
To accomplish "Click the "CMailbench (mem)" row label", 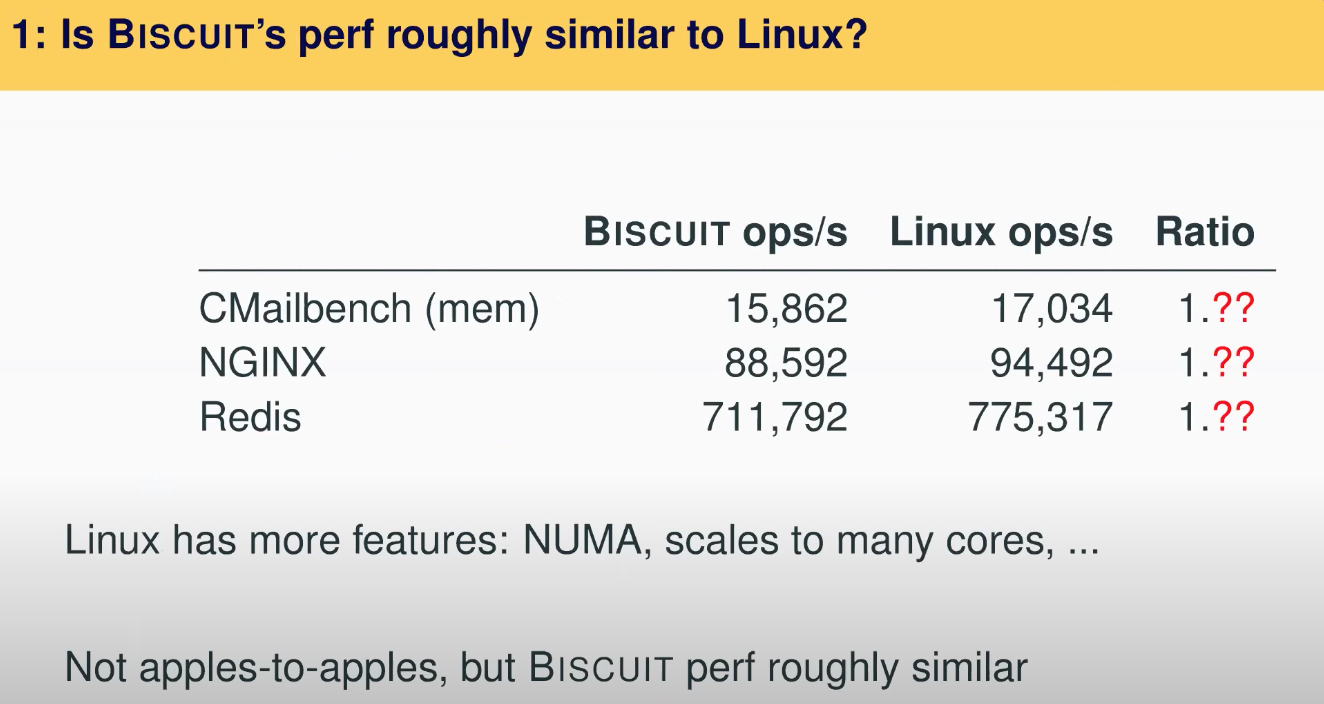I will tap(369, 310).
